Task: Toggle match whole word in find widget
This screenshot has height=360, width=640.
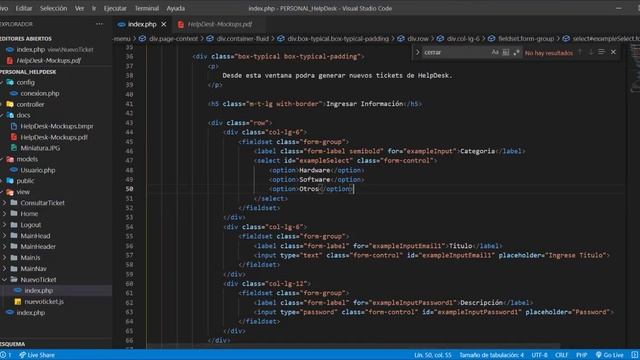Action: (x=506, y=52)
